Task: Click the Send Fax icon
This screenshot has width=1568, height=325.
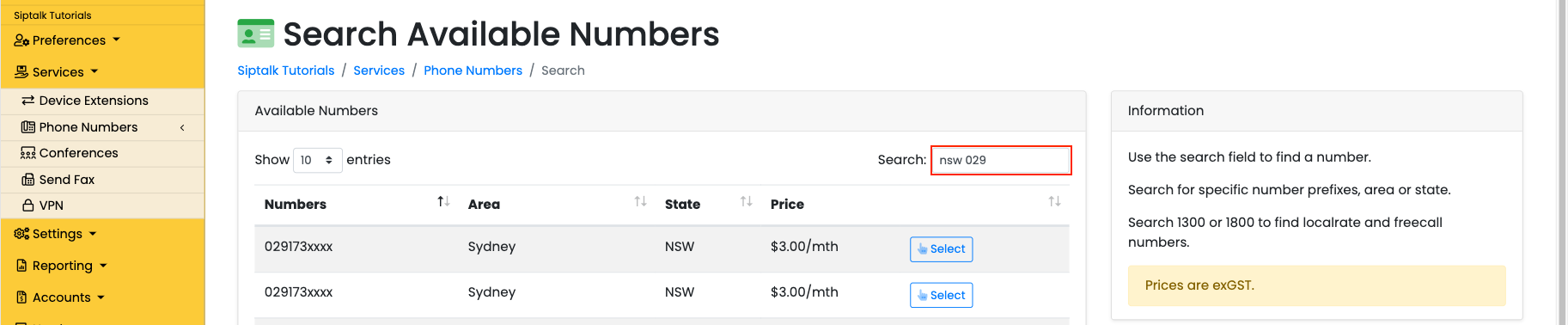Action: 27,180
